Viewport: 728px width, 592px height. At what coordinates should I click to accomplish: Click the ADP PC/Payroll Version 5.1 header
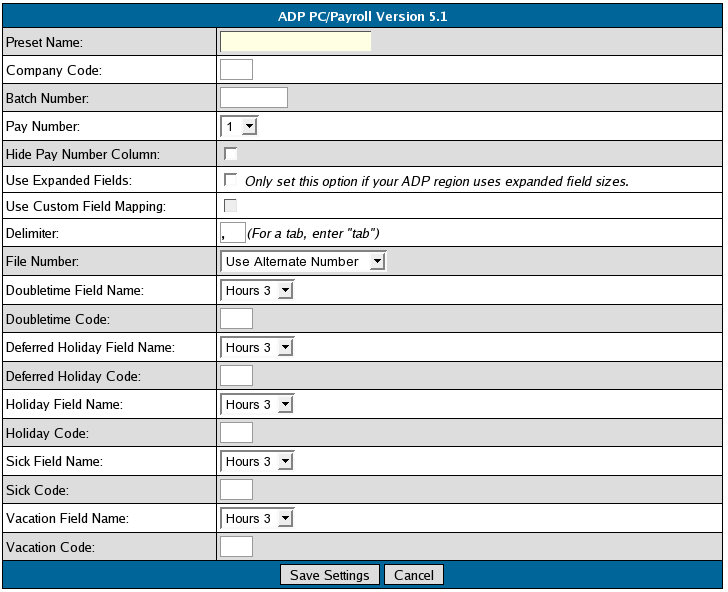click(362, 16)
